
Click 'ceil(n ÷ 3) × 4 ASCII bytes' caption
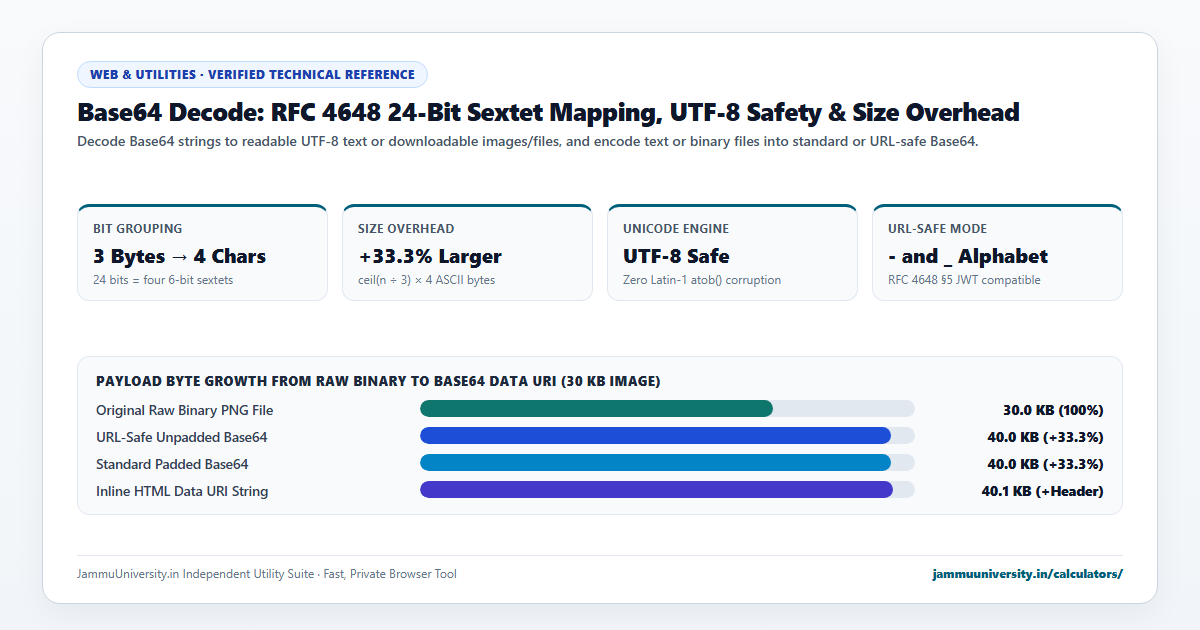click(426, 280)
